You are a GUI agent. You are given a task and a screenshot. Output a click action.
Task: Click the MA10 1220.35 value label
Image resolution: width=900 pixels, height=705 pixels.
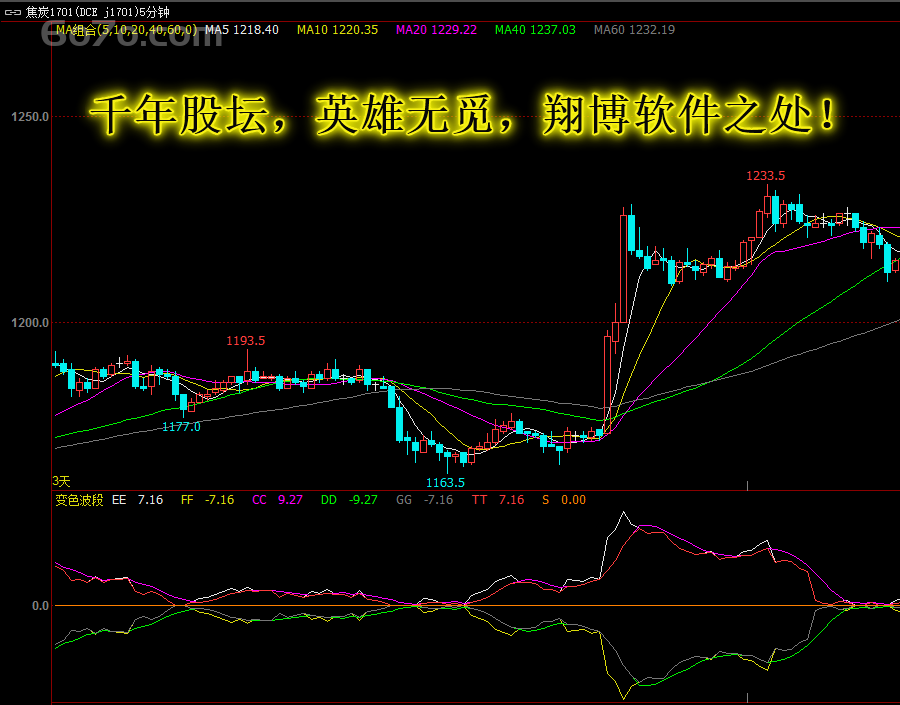[338, 30]
